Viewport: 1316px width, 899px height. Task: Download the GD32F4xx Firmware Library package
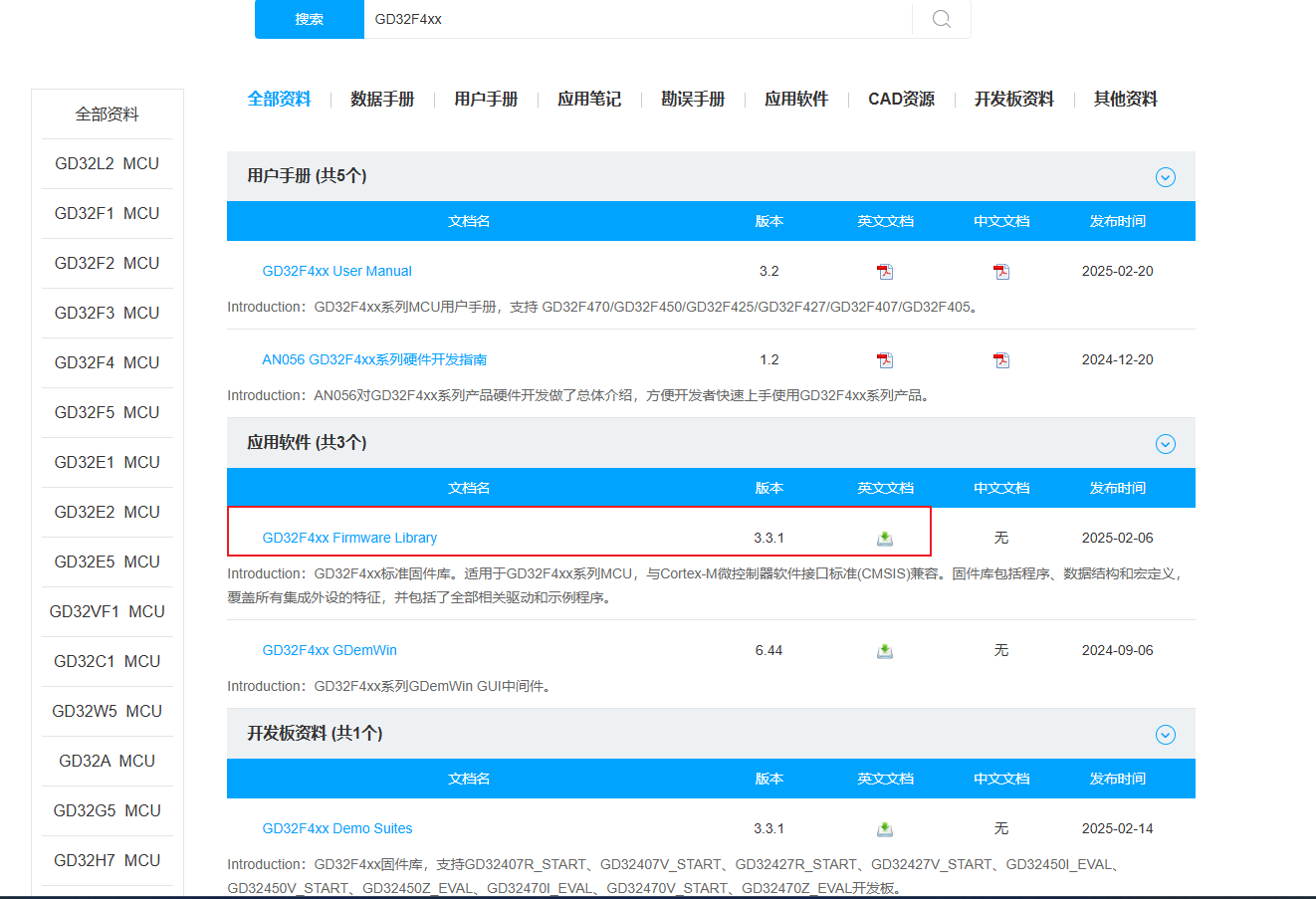885,538
